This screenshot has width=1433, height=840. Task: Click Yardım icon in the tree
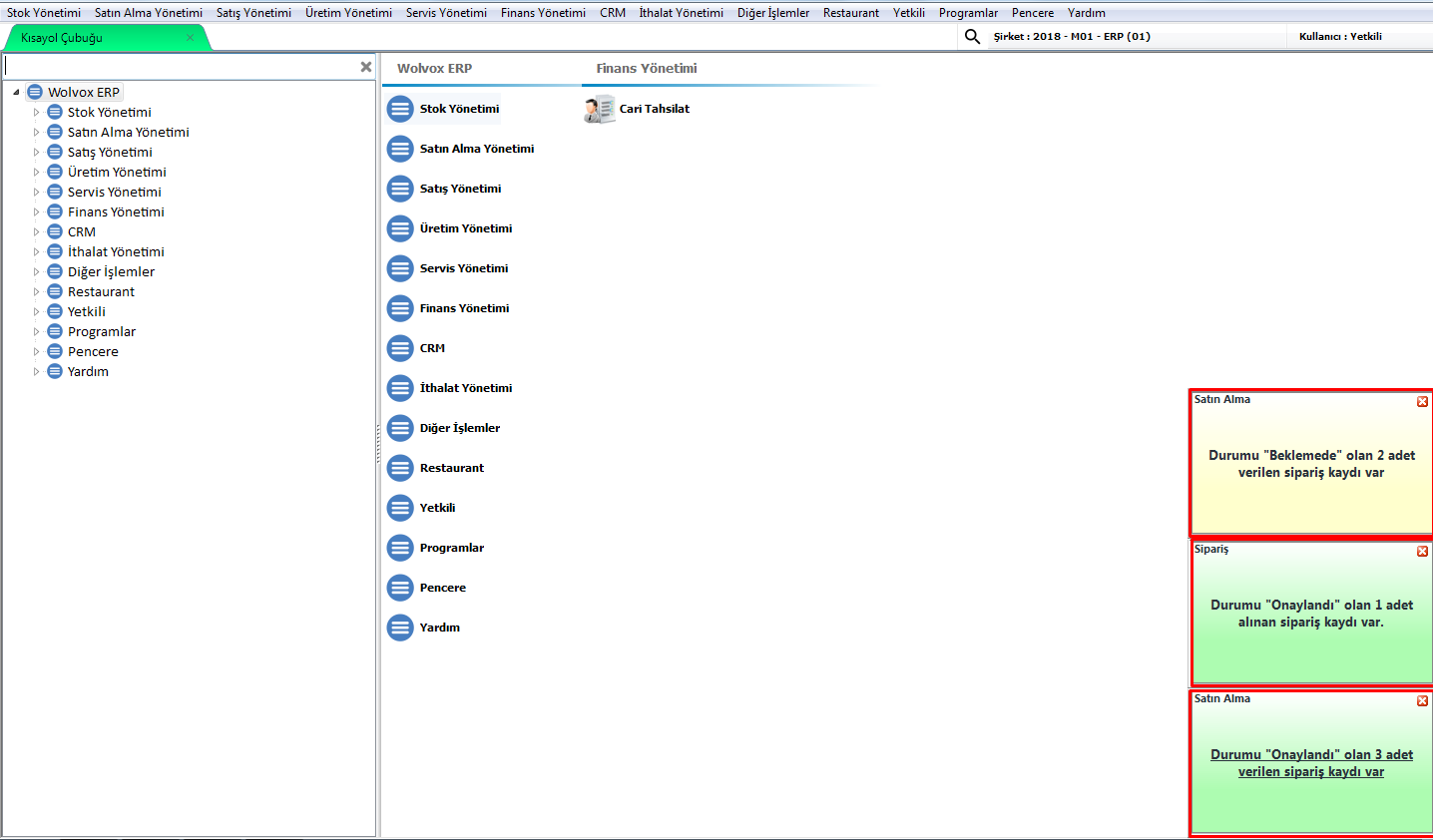[55, 371]
